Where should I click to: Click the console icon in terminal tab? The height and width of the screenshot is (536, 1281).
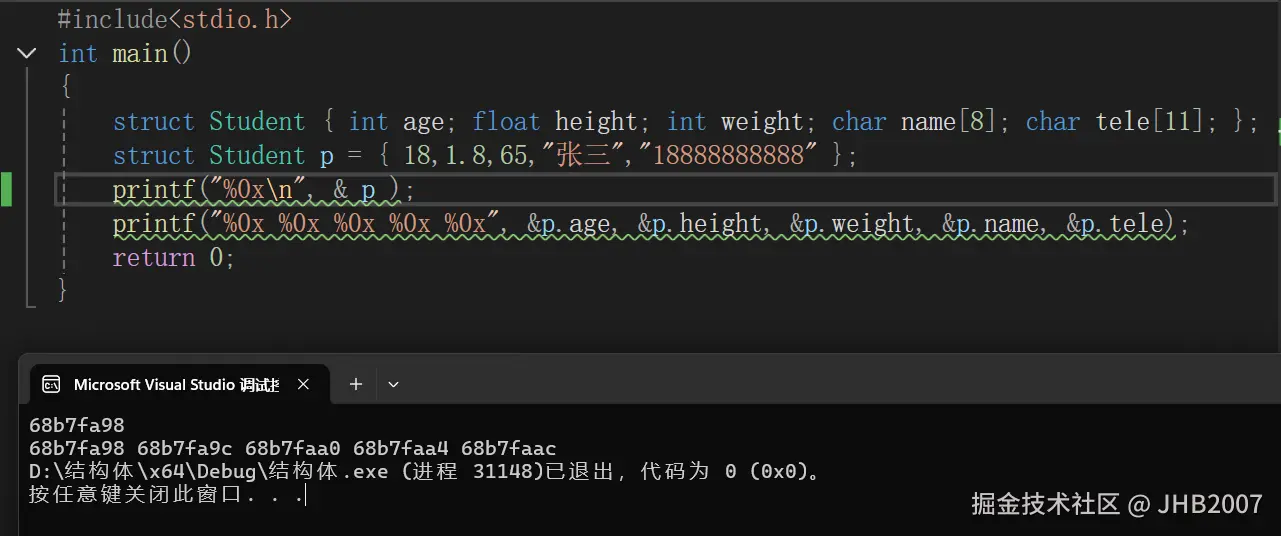[x=51, y=384]
